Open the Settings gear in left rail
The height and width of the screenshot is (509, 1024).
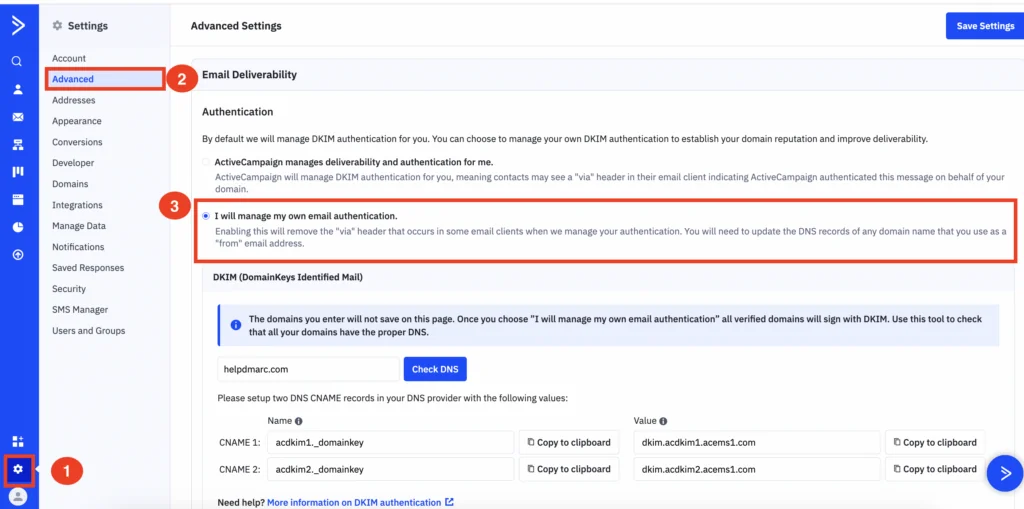(x=18, y=469)
